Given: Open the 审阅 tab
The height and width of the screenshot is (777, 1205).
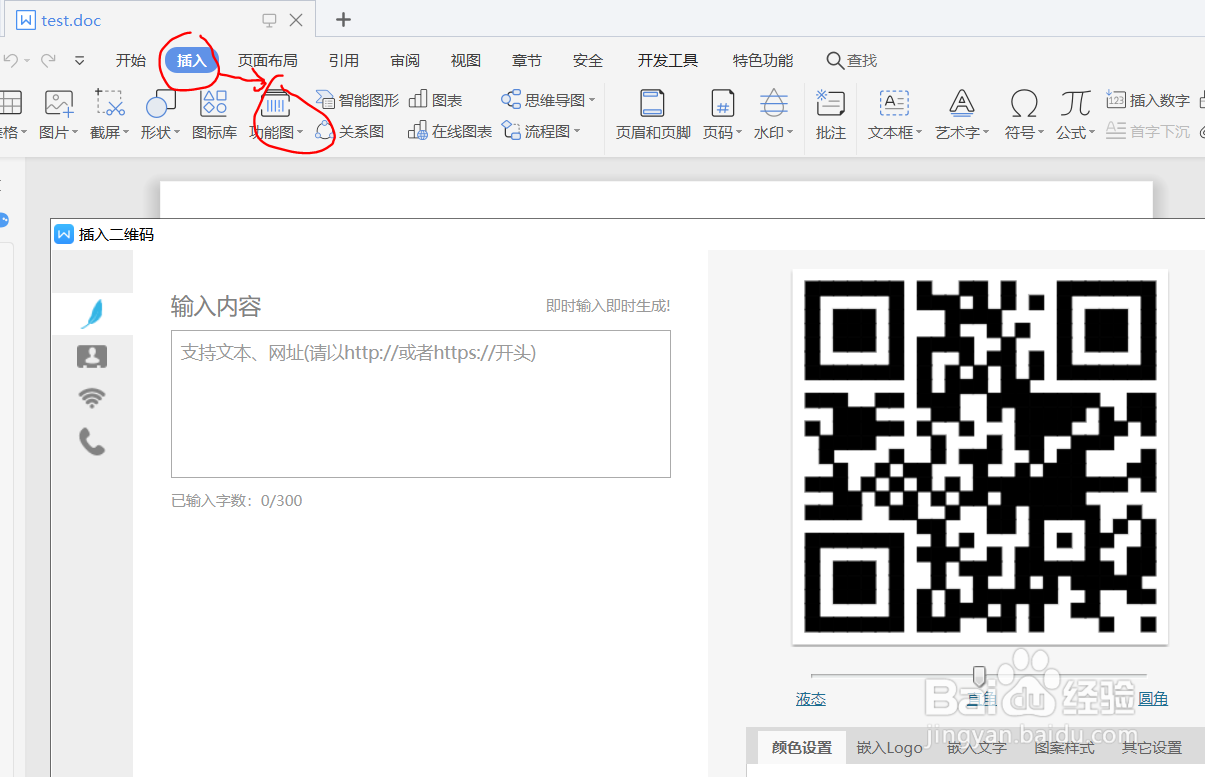Looking at the screenshot, I should point(405,61).
